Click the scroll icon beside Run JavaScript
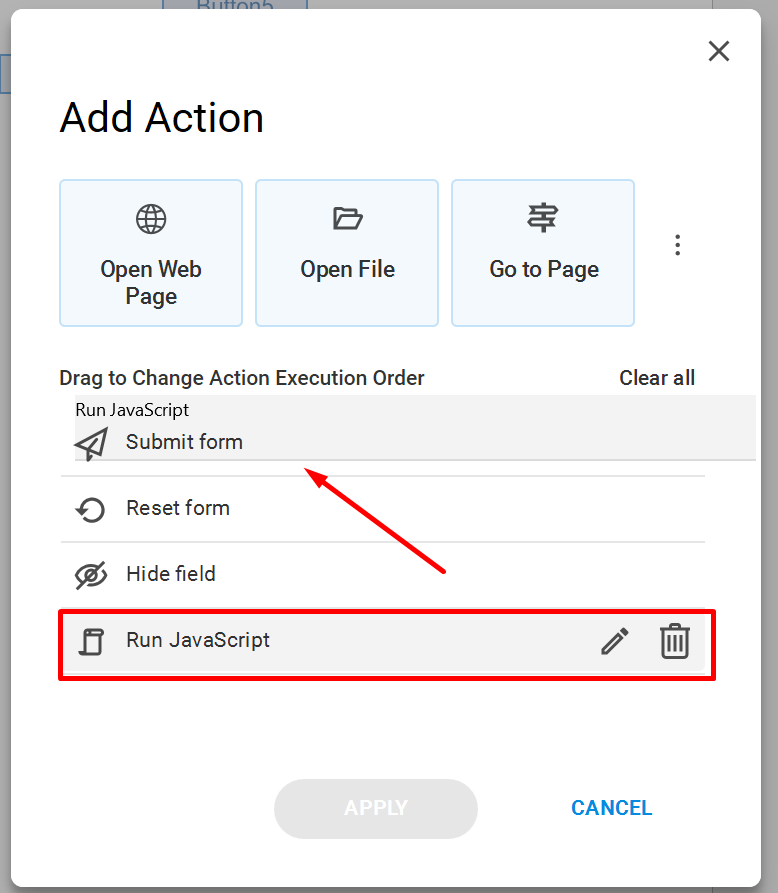 (x=91, y=642)
